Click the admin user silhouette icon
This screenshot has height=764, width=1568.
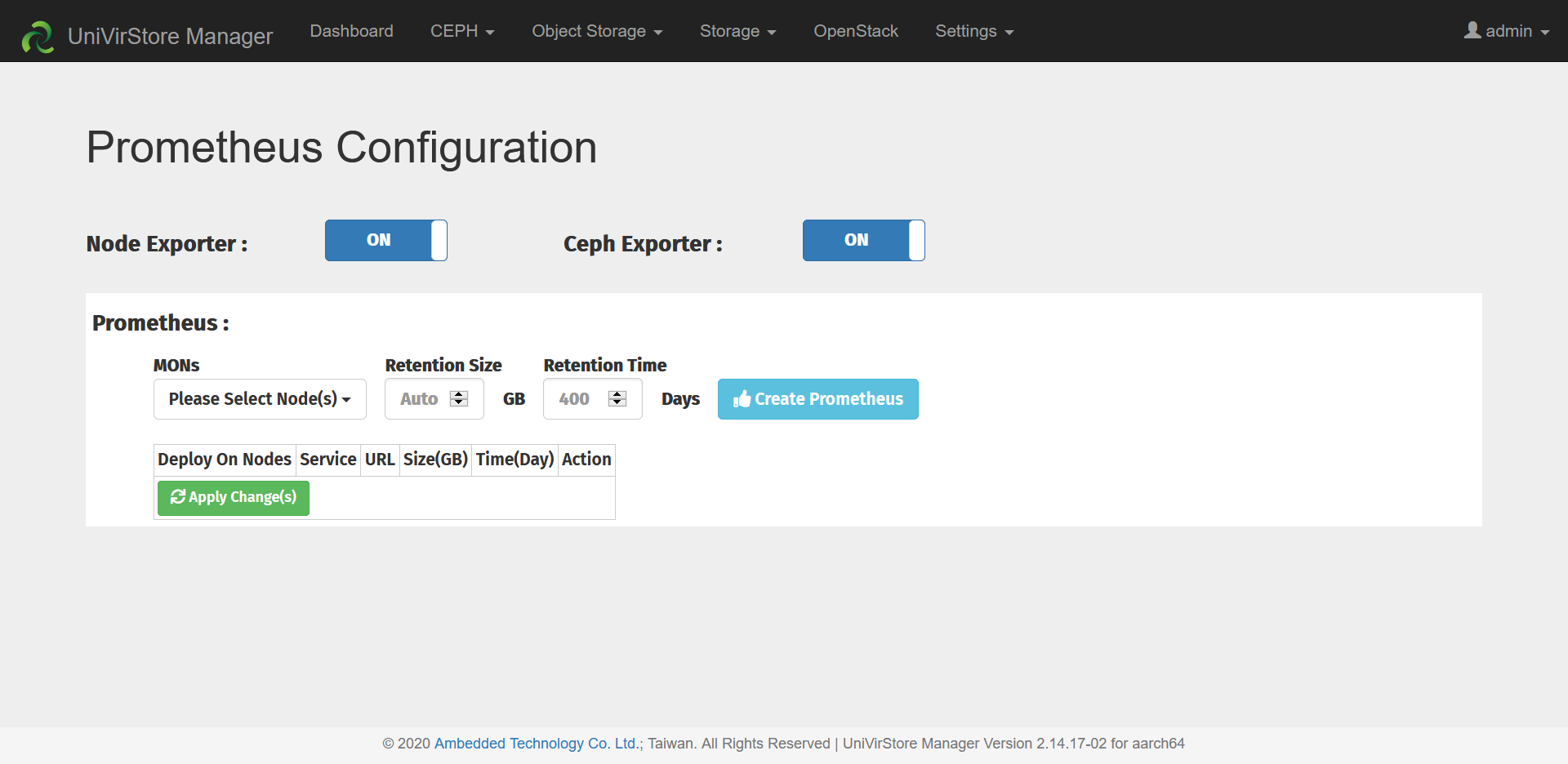[x=1472, y=30]
